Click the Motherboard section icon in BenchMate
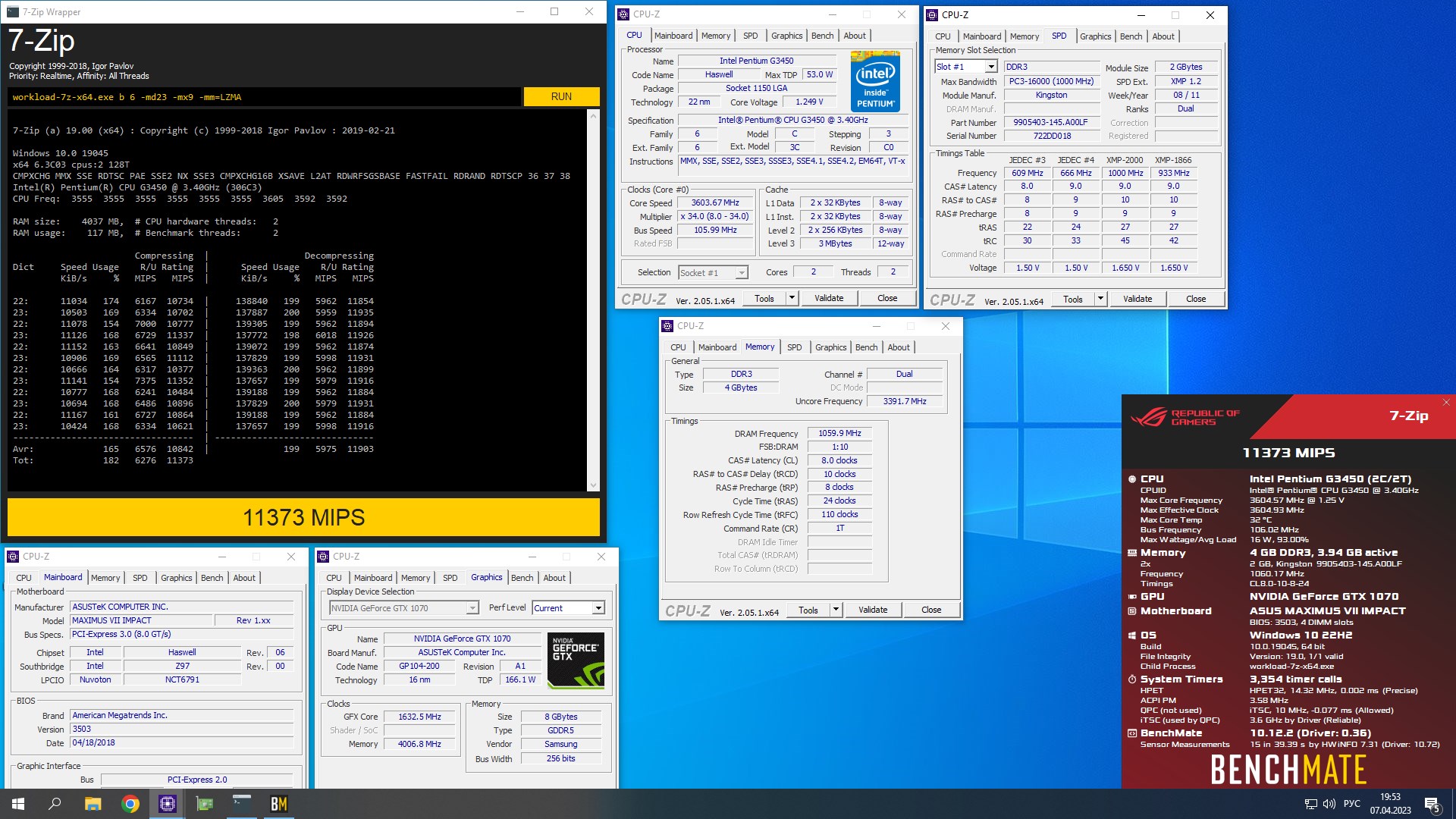Viewport: 1456px width, 819px height. [x=1131, y=611]
